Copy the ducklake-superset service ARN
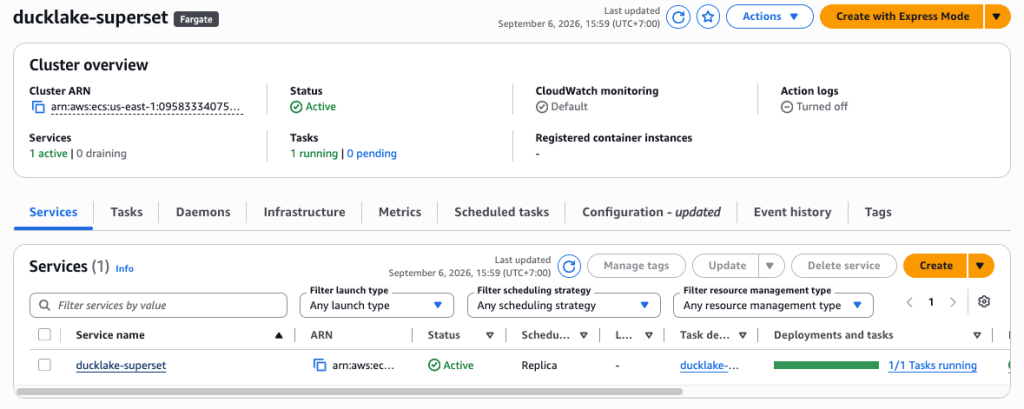The image size is (1024, 409). coord(319,365)
